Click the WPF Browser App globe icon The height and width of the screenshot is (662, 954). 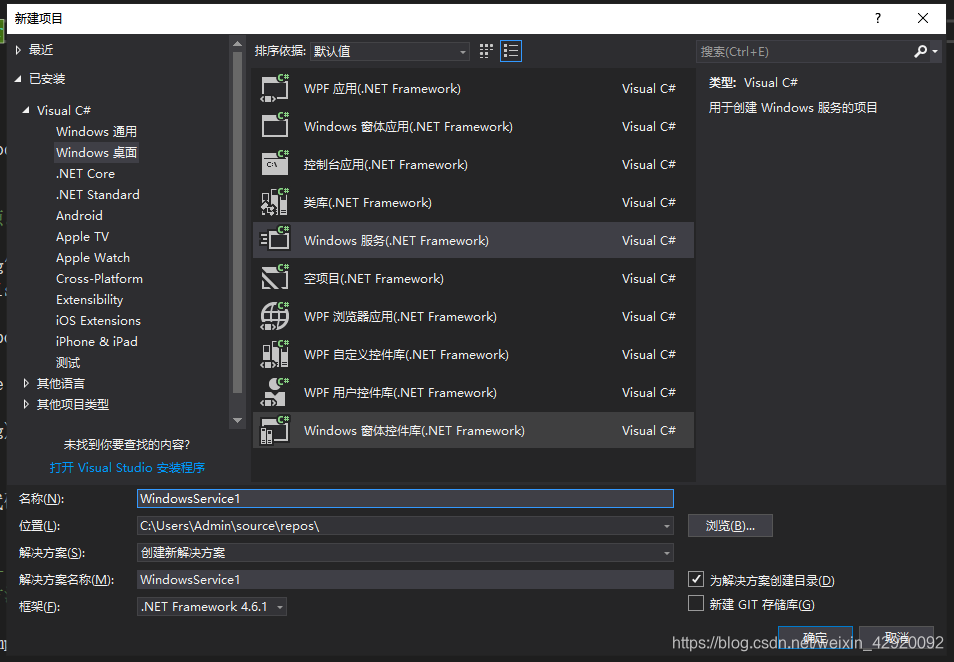click(x=275, y=316)
